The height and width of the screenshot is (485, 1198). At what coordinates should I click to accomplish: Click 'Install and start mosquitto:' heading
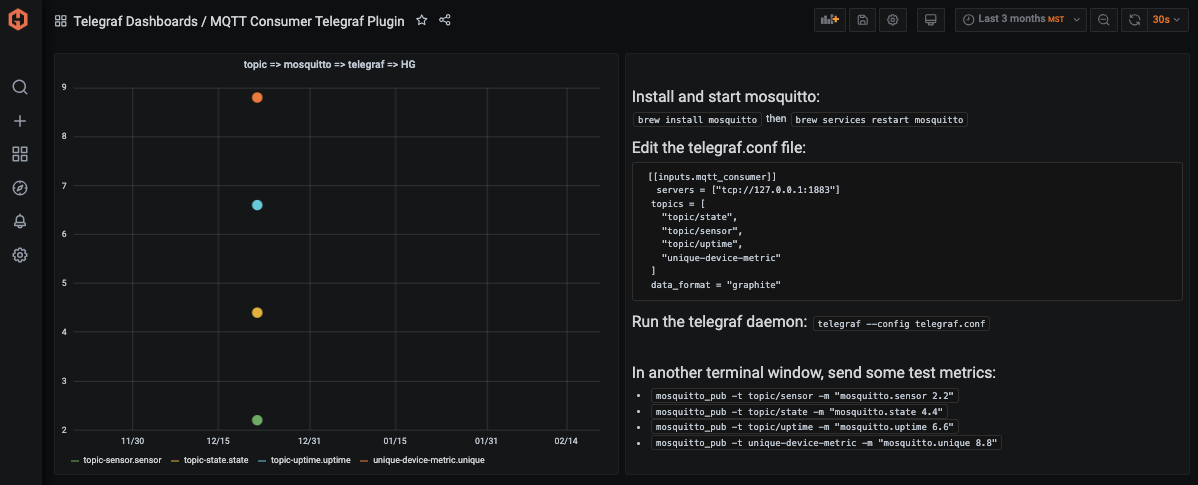(725, 98)
